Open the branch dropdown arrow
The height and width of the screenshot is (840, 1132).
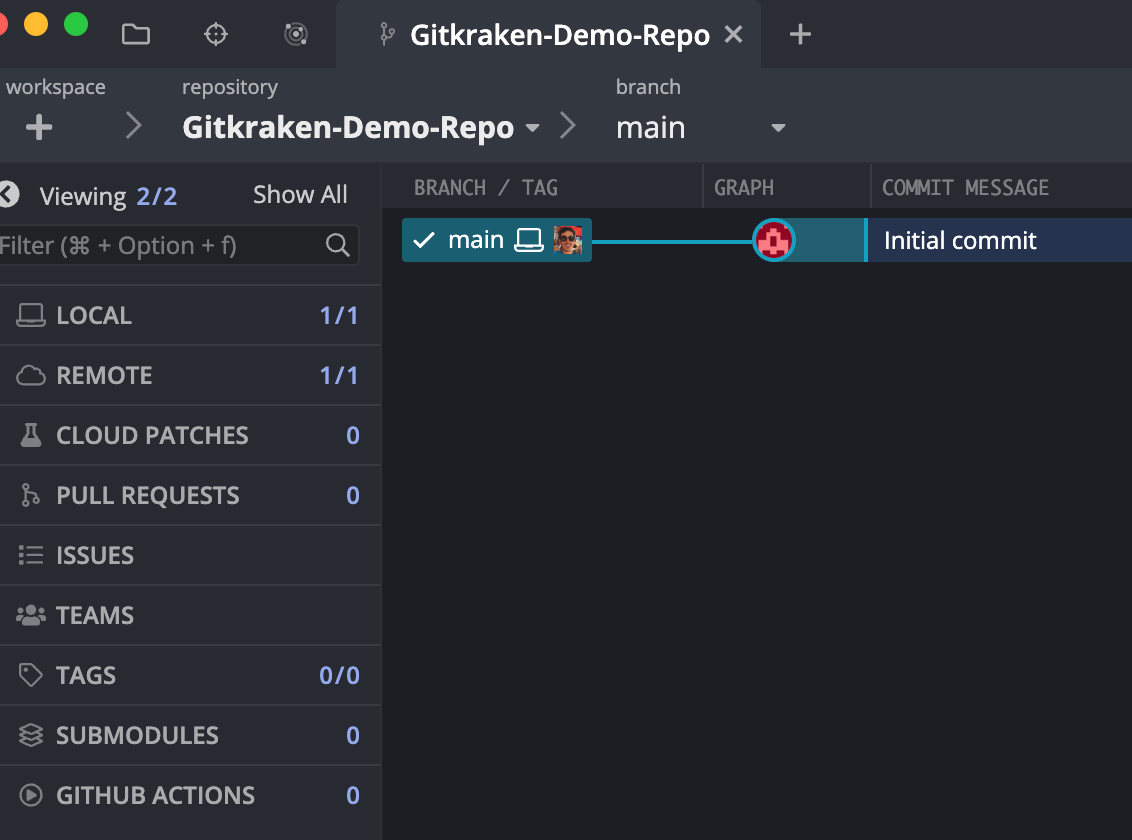778,128
